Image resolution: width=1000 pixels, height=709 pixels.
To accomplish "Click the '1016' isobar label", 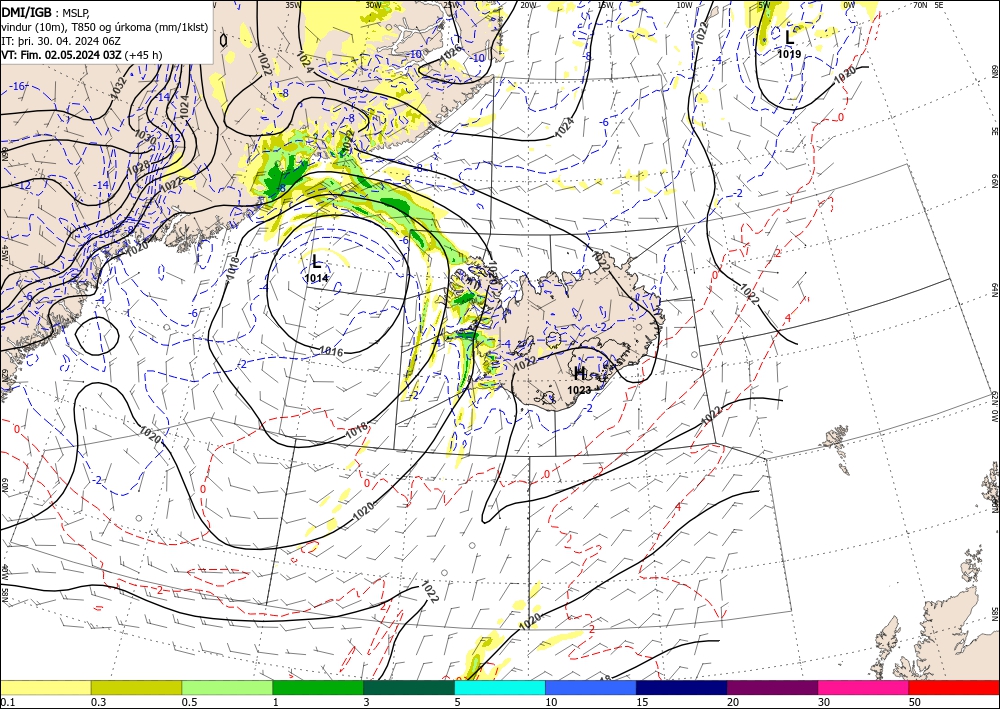I will click(x=331, y=352).
